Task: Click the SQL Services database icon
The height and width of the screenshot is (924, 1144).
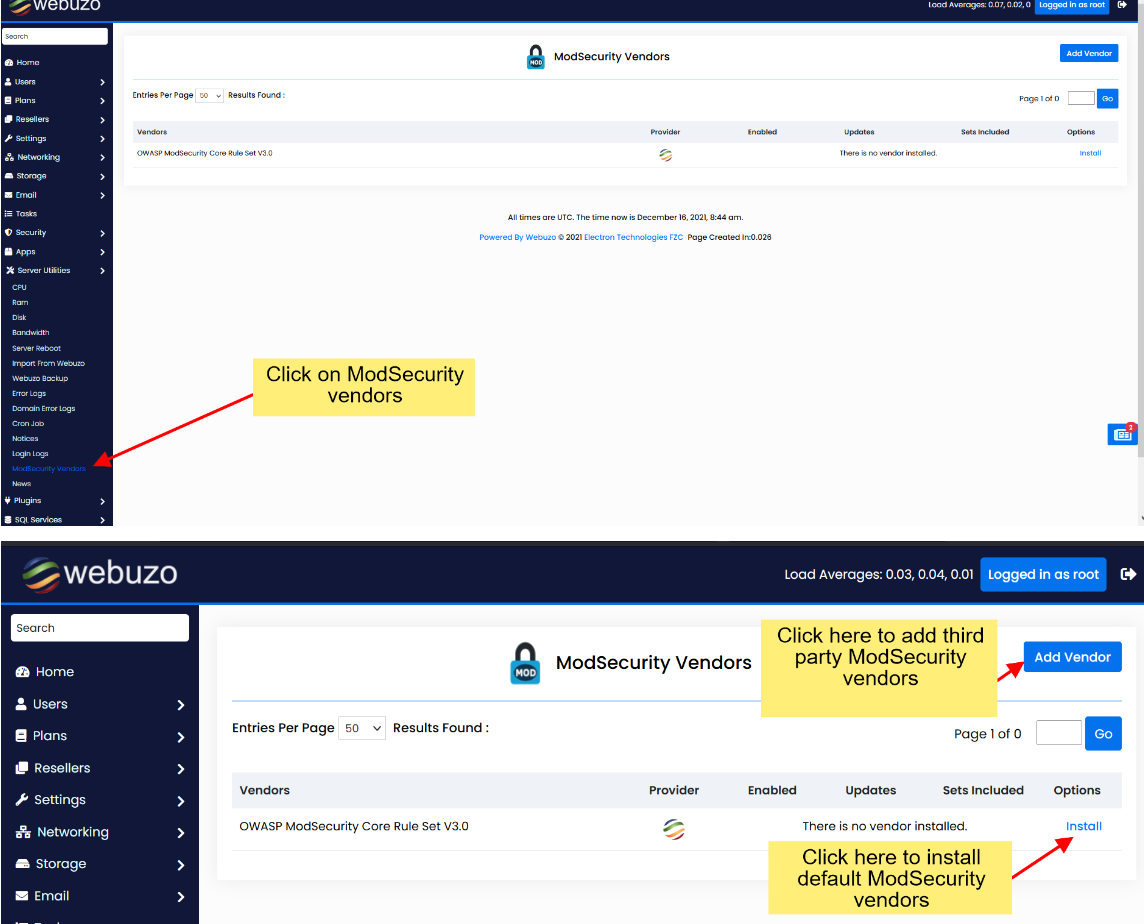Action: [x=9, y=520]
